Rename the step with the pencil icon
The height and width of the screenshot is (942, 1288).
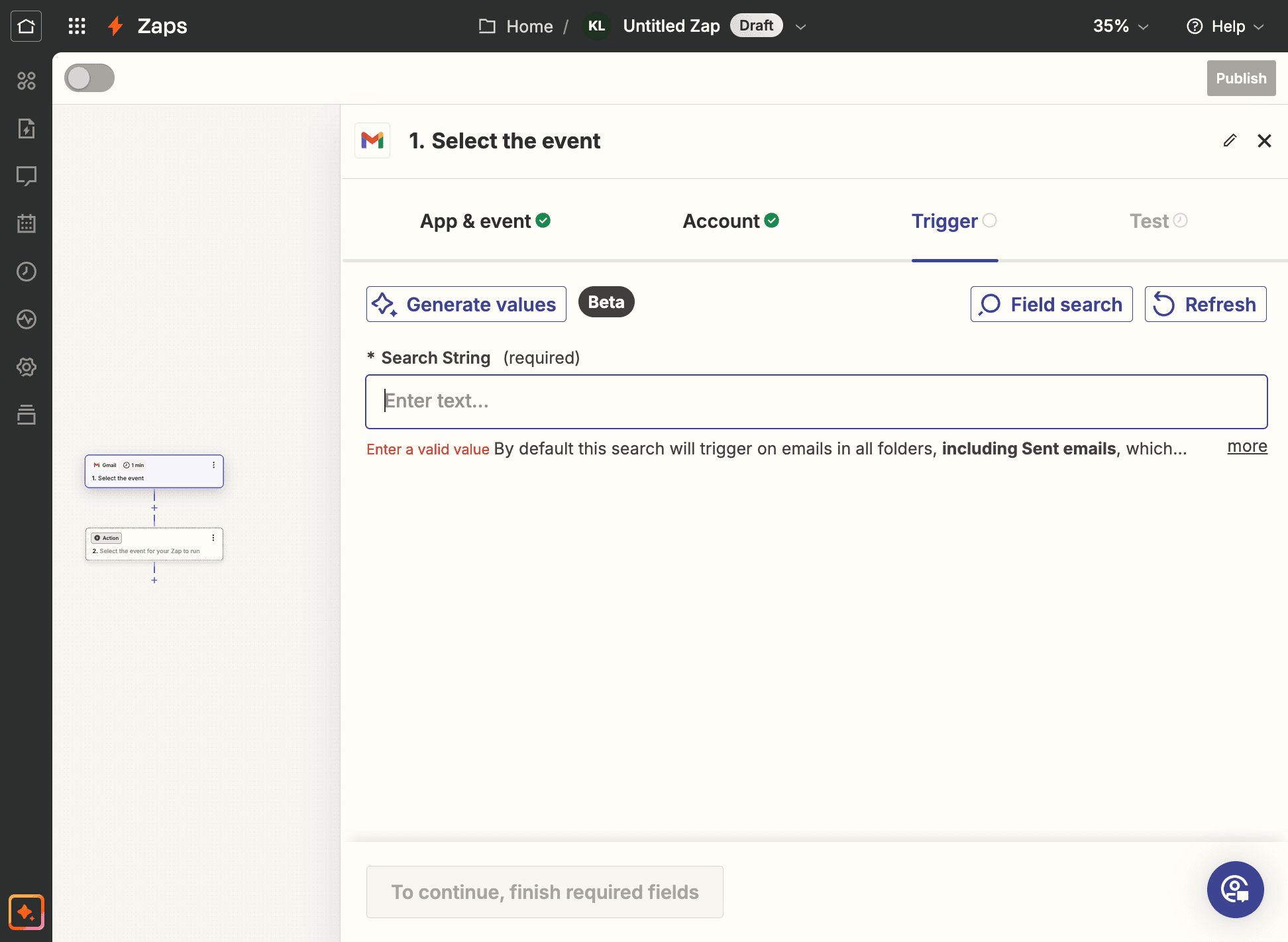1230,140
